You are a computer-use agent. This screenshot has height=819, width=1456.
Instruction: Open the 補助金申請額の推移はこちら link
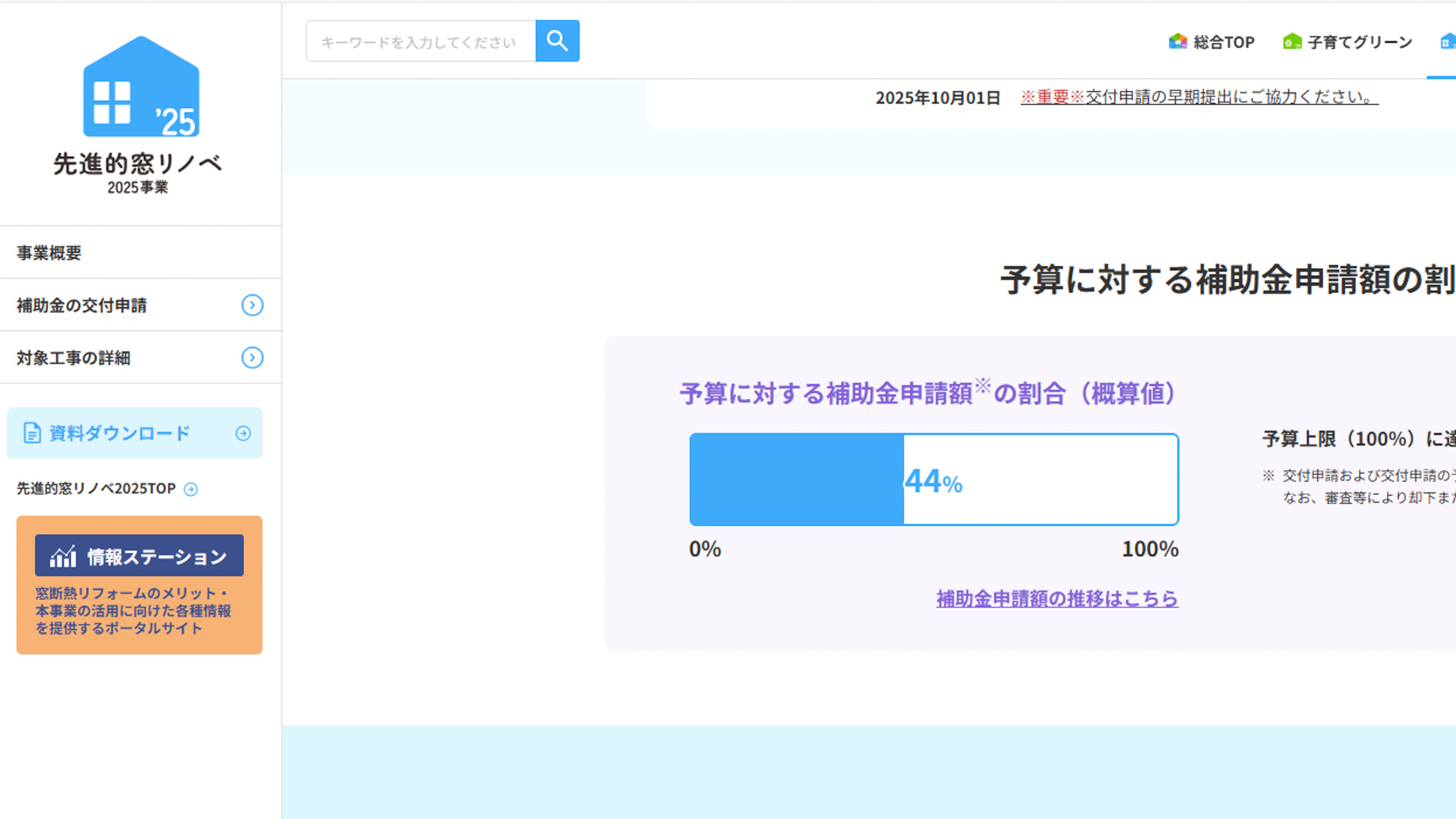click(1056, 599)
